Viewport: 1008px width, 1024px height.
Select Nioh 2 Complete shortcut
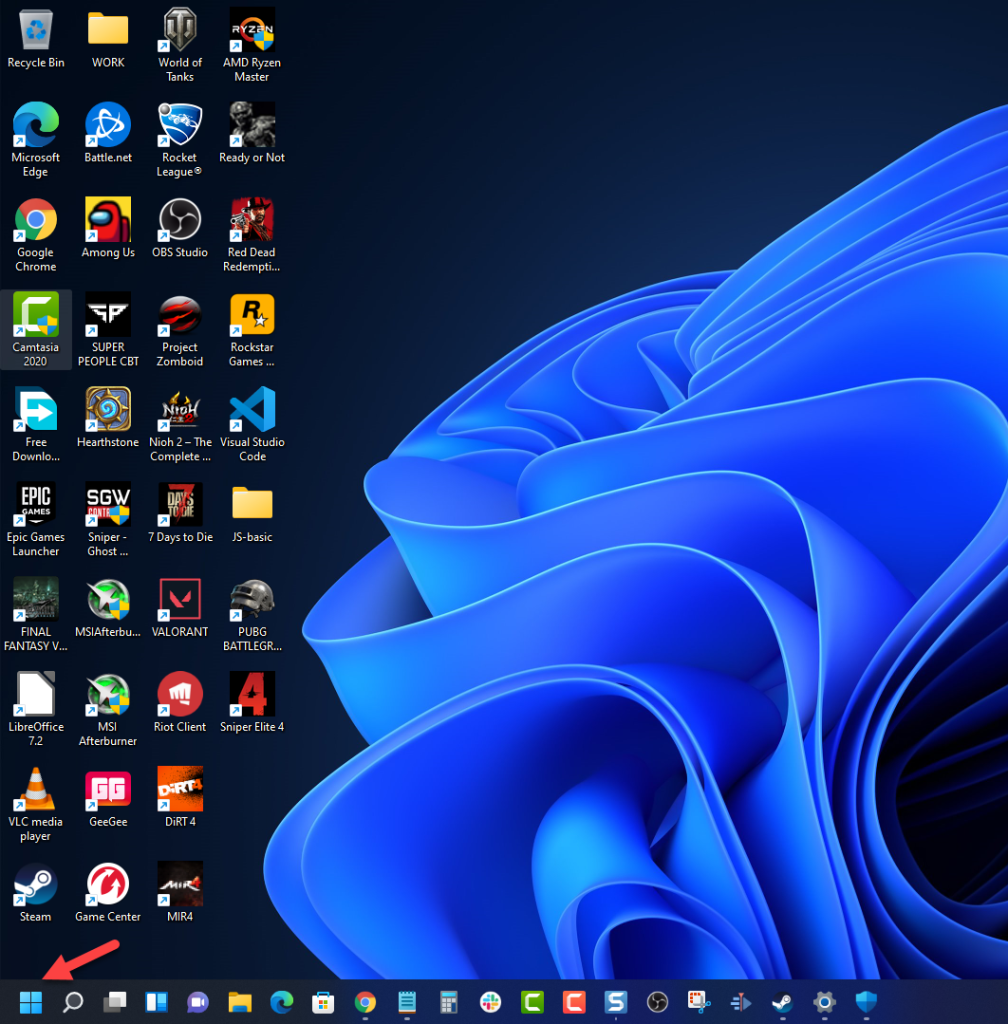[180, 424]
